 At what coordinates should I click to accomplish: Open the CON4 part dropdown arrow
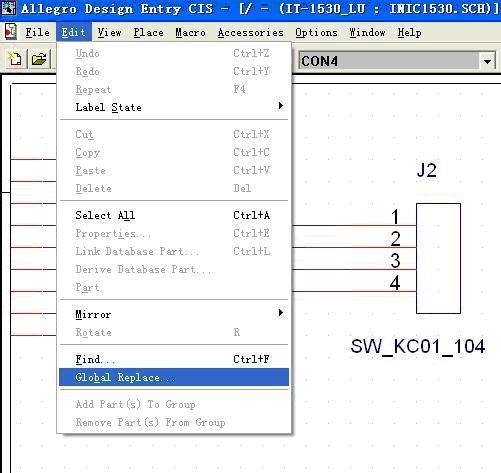[487, 61]
